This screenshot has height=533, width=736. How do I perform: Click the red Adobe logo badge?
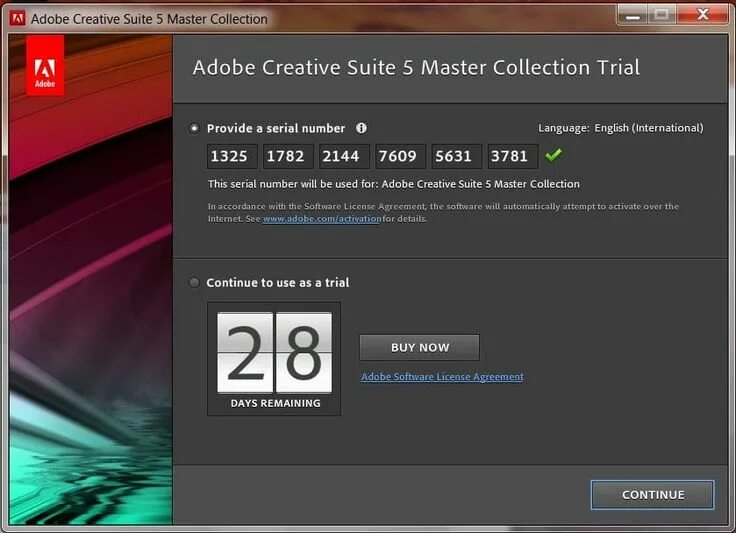click(45, 66)
